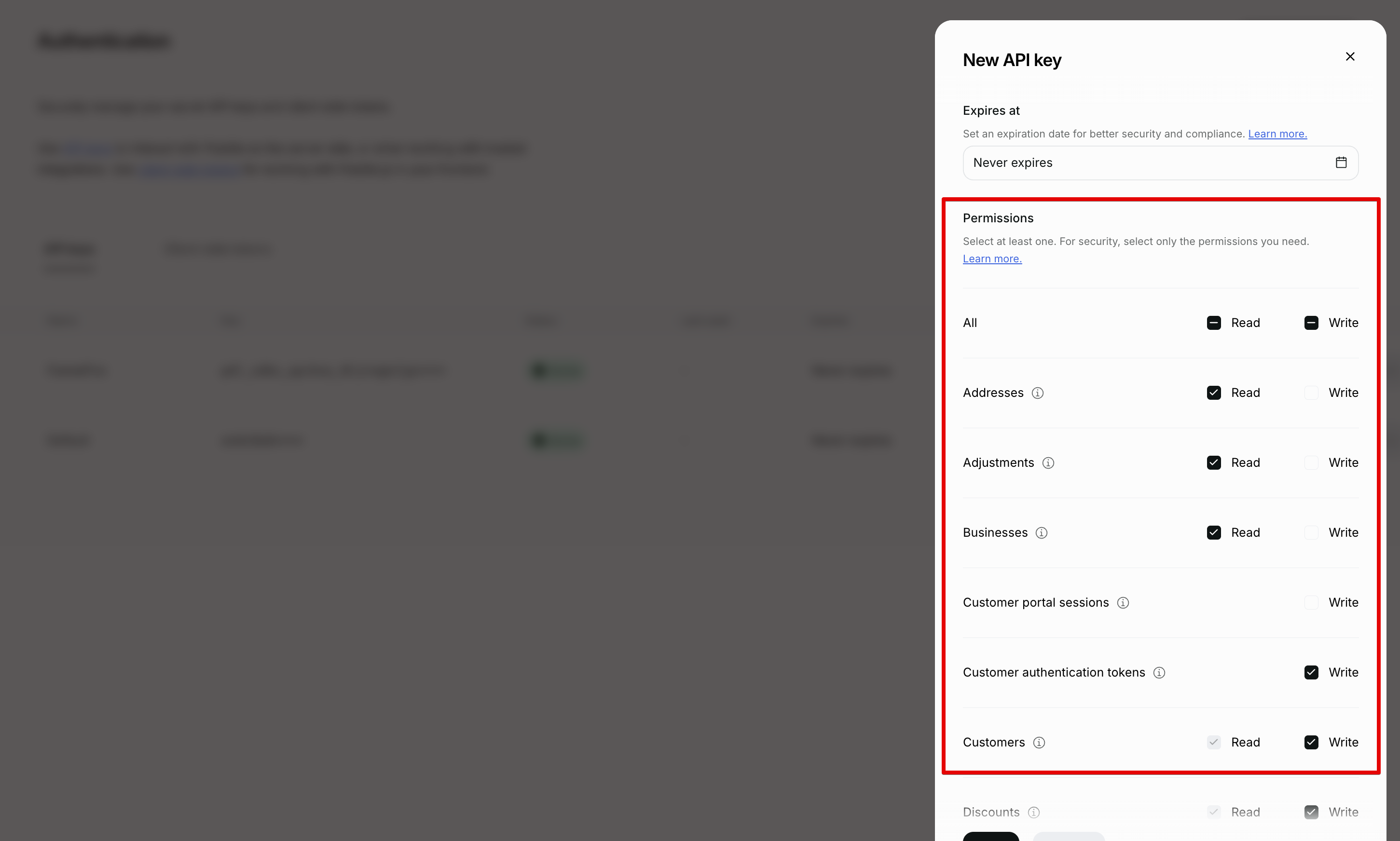1400x841 pixels.
Task: Show info tooltip for Addresses
Action: [1037, 393]
